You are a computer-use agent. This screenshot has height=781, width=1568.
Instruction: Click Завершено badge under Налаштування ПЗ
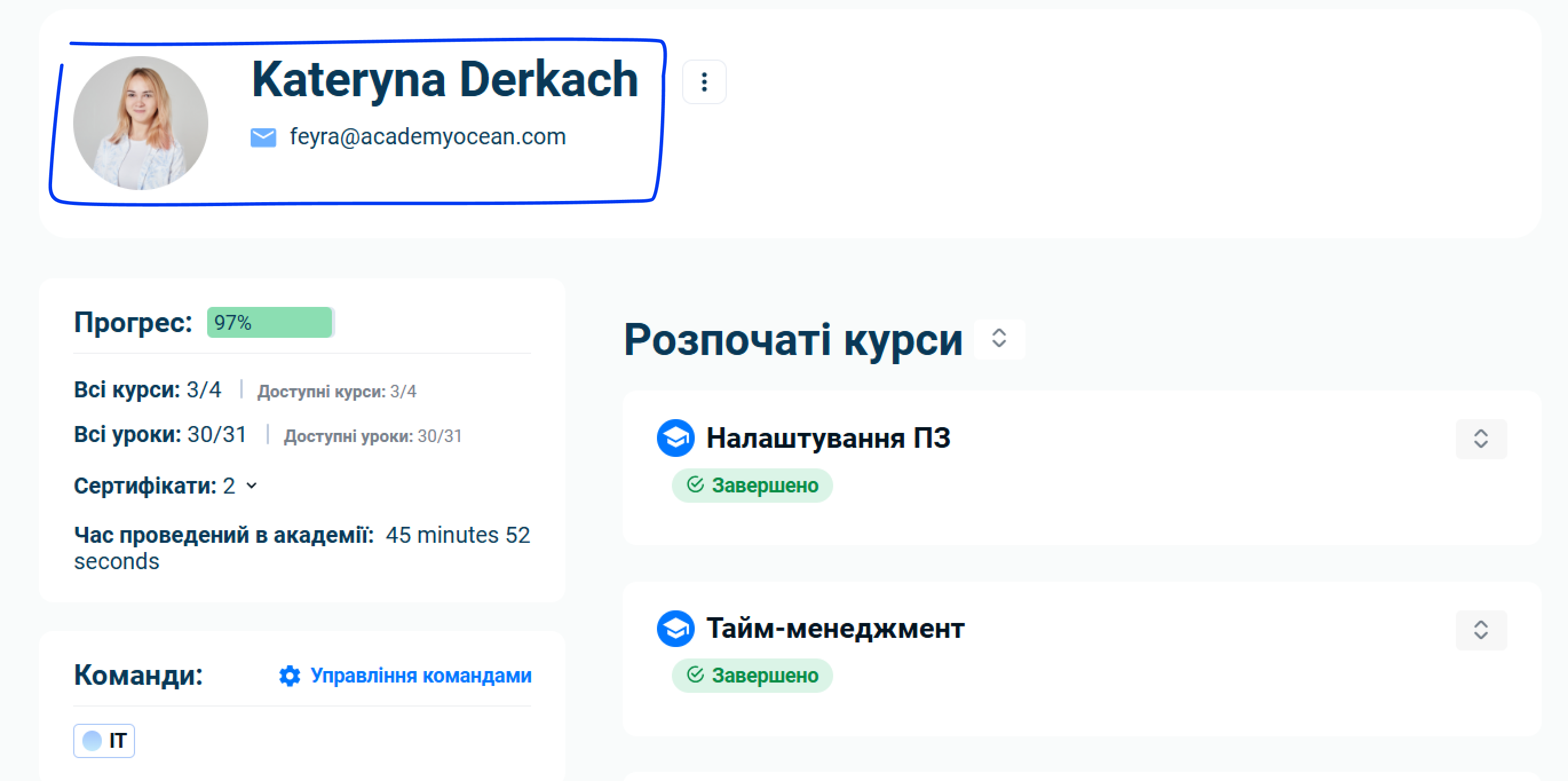752,485
